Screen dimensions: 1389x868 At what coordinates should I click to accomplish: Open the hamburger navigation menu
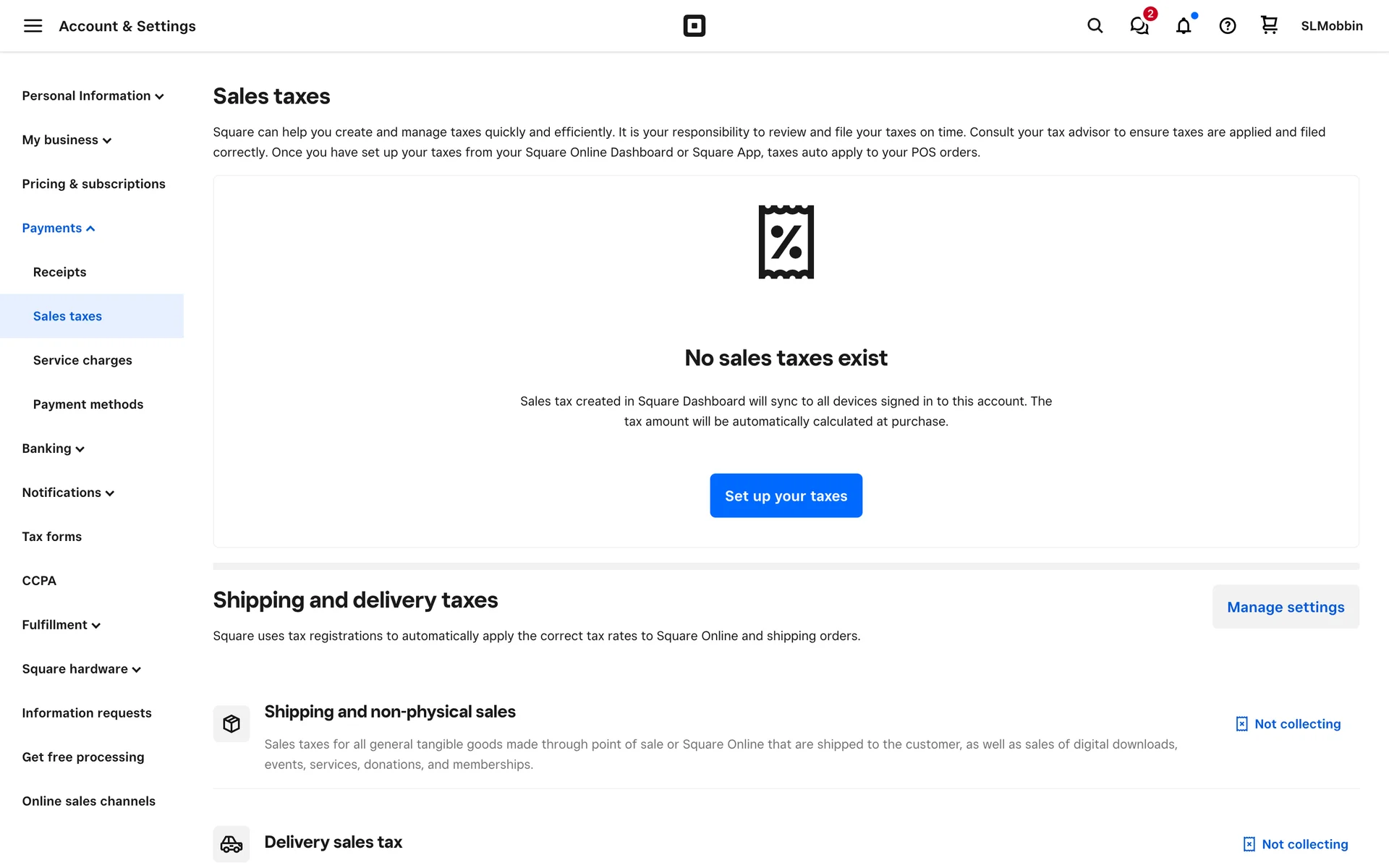pos(33,26)
